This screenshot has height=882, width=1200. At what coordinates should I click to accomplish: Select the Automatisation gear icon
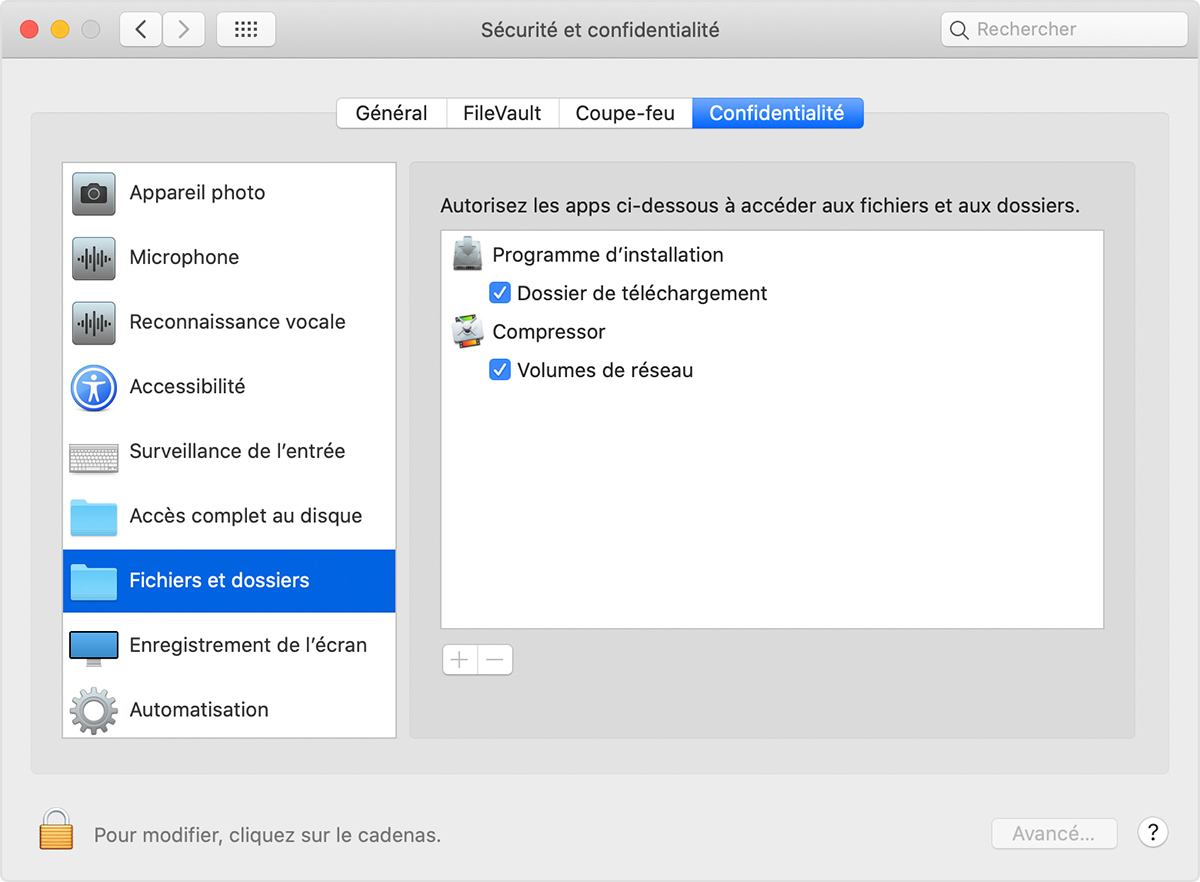click(93, 710)
